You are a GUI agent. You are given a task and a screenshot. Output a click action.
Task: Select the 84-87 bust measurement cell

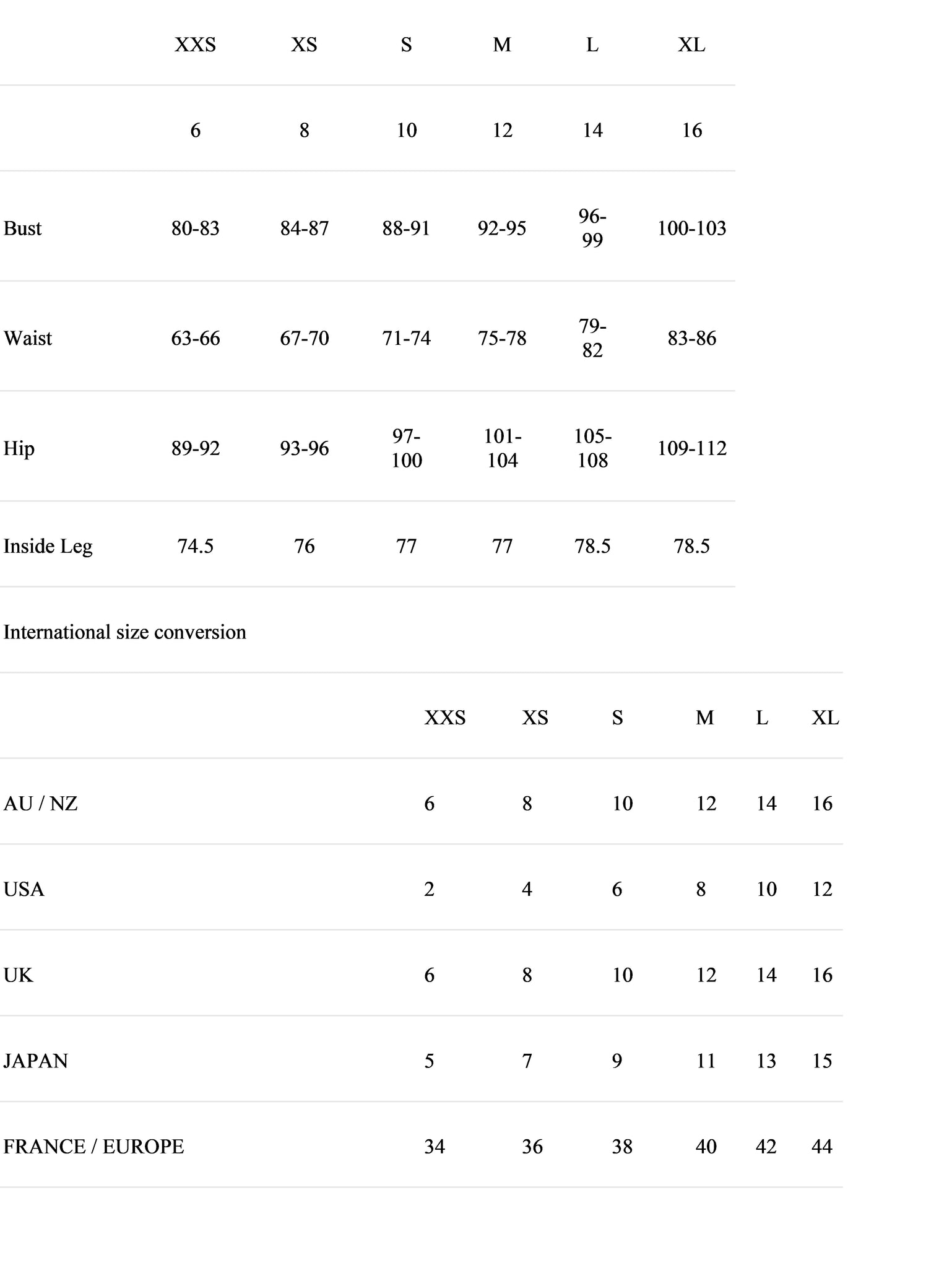pyautogui.click(x=305, y=228)
